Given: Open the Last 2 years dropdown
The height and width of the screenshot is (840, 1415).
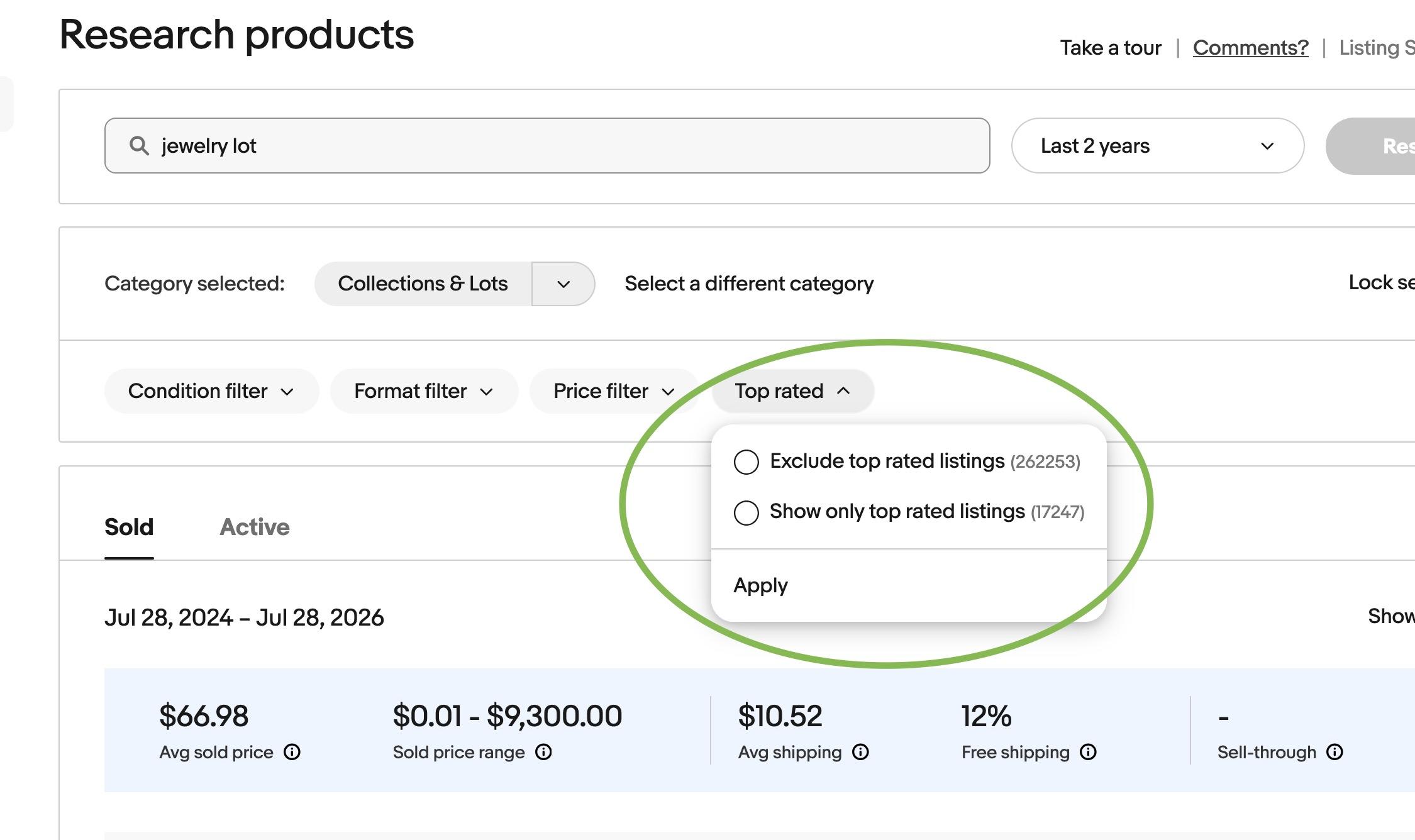Looking at the screenshot, I should [x=1157, y=146].
